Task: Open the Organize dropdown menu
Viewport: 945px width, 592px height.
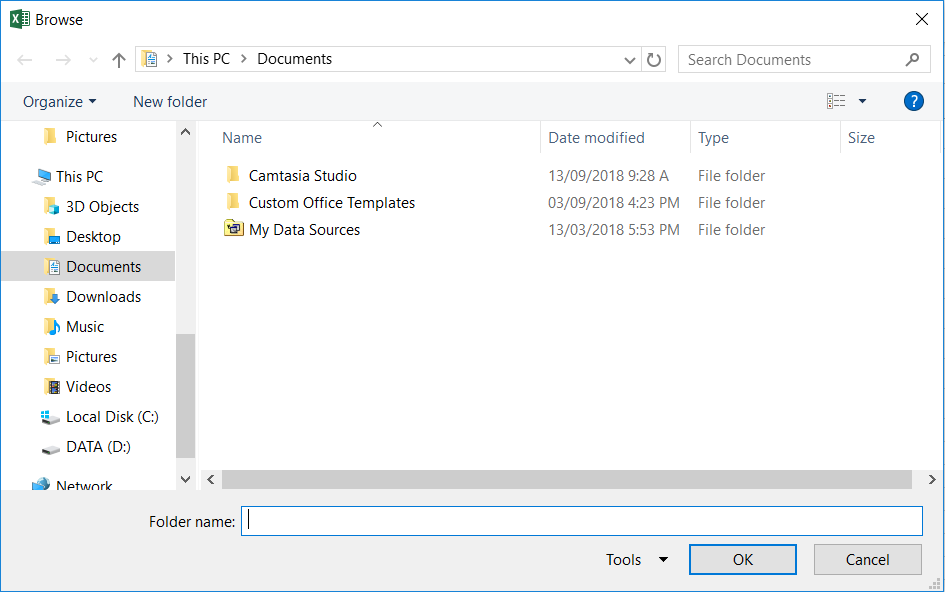Action: point(60,102)
